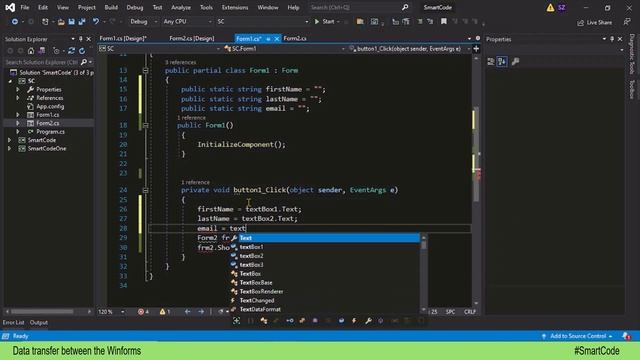Select TextChanged in the IntelliSense list
Viewport: 640px width, 360px height.
pyautogui.click(x=325, y=300)
